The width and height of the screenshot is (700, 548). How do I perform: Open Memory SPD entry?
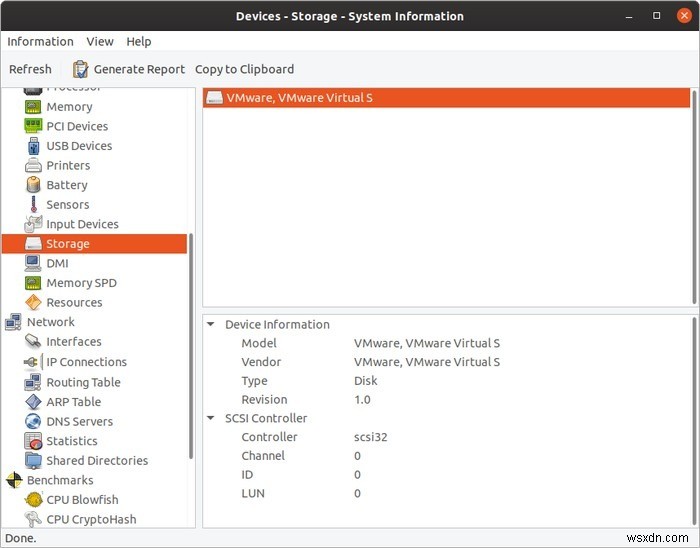(x=82, y=283)
